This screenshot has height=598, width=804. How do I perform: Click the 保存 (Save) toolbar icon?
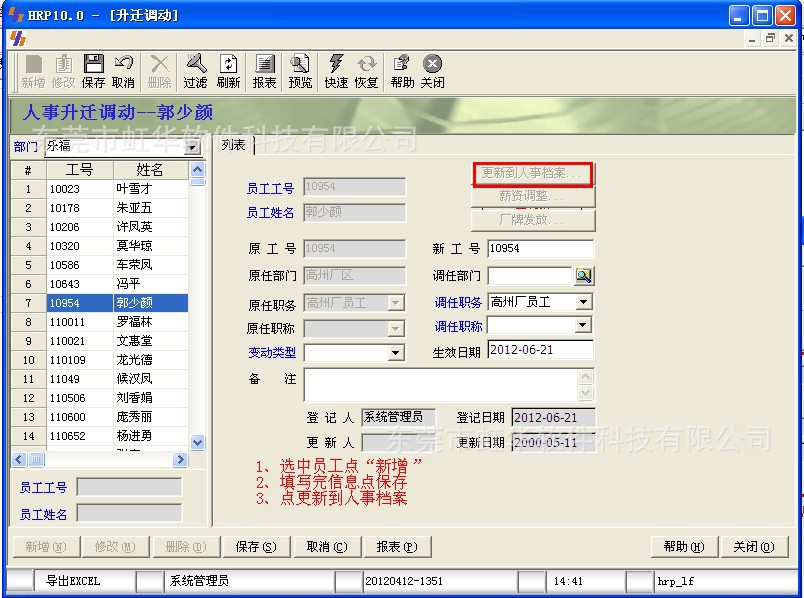93,71
